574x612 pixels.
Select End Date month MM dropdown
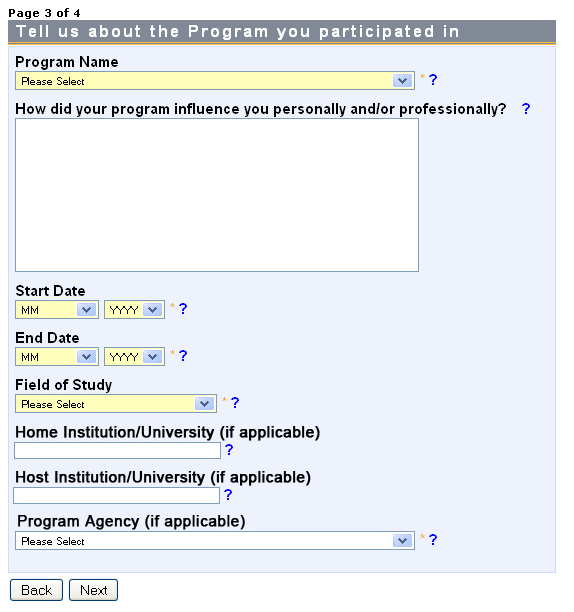(x=57, y=357)
